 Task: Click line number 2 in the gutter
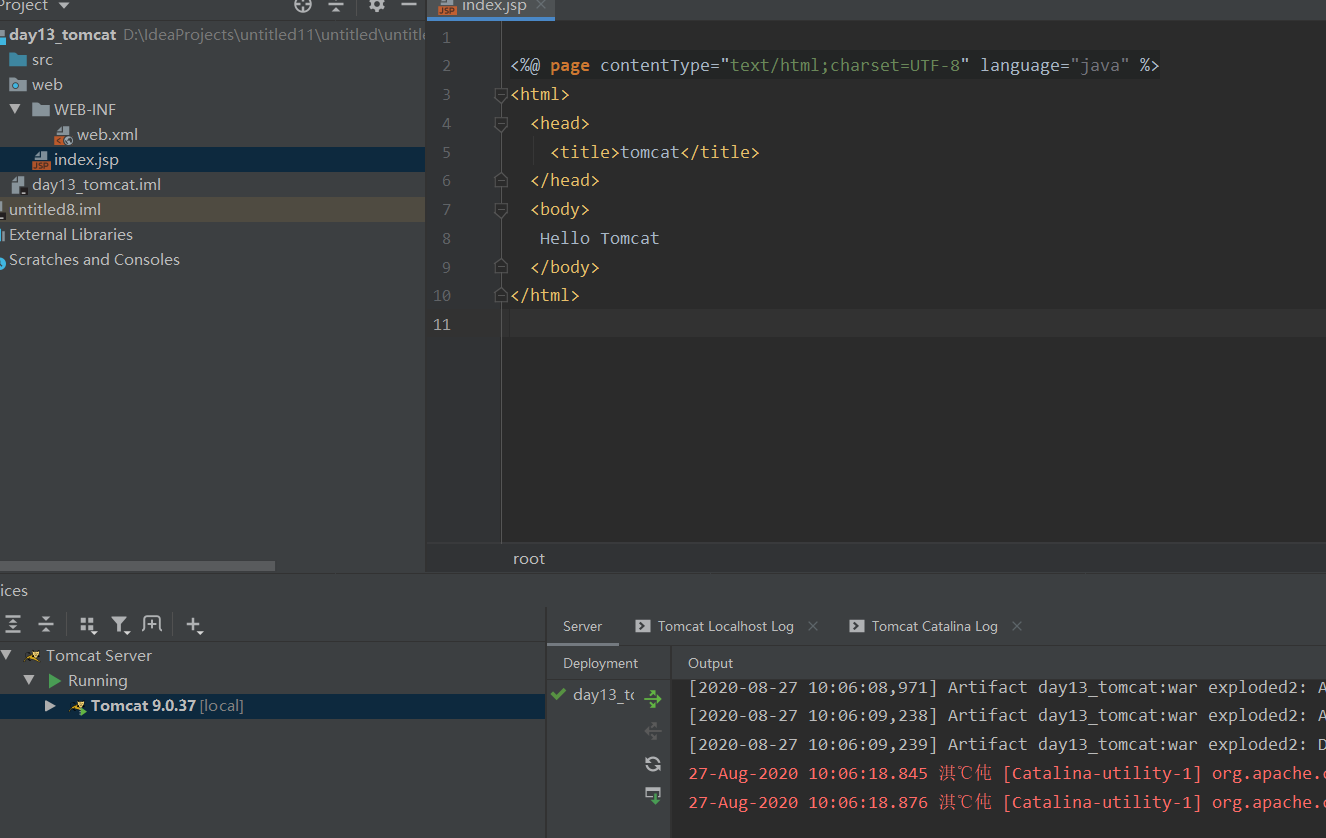(446, 66)
